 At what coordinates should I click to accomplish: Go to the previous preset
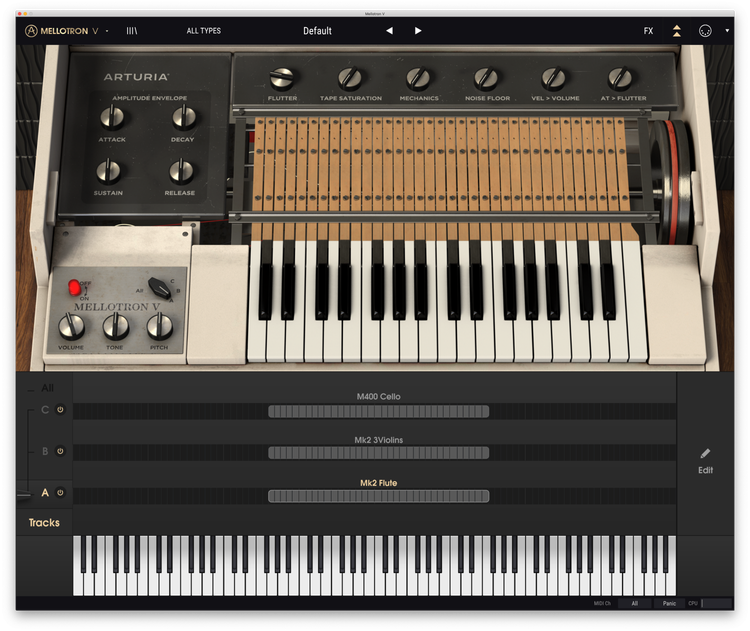[389, 31]
